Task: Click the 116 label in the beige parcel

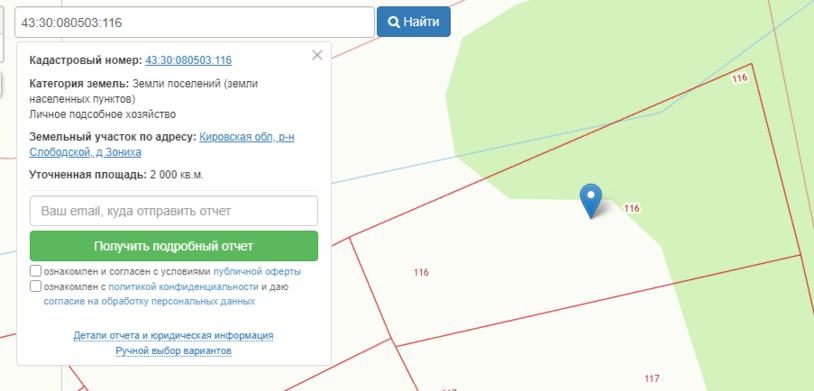Action: tap(422, 272)
